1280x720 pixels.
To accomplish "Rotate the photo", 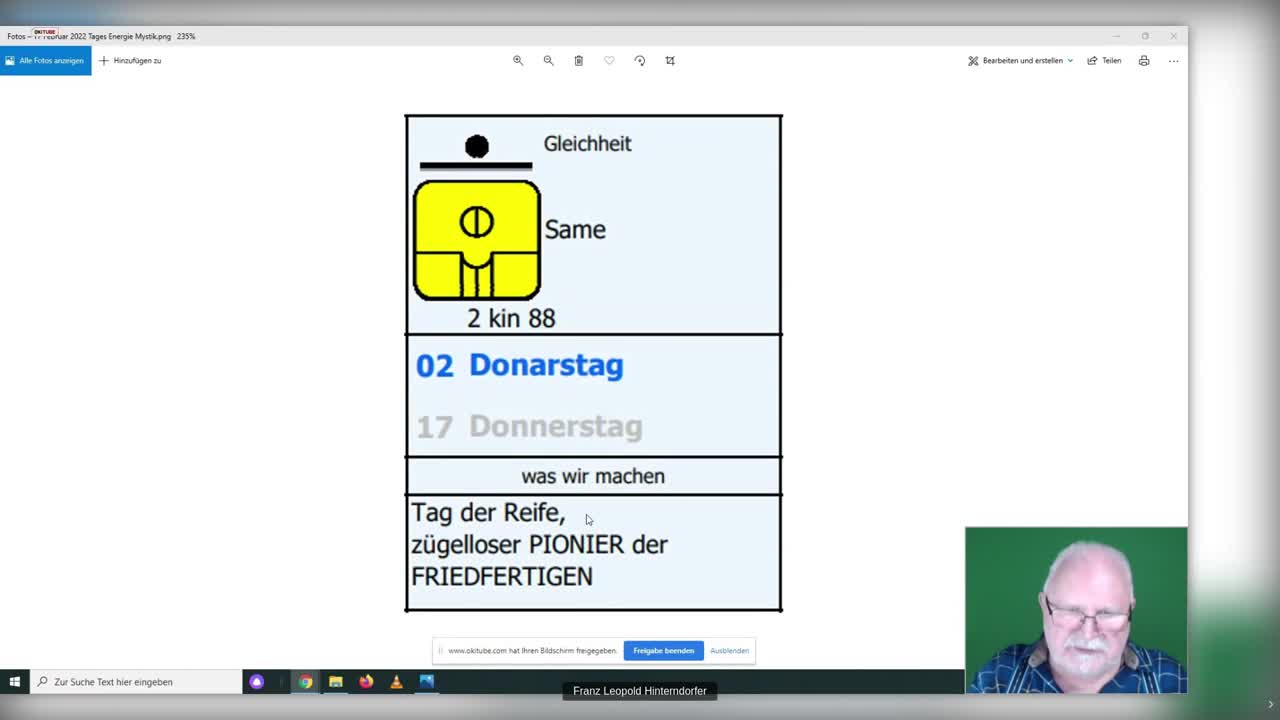I will pos(640,60).
